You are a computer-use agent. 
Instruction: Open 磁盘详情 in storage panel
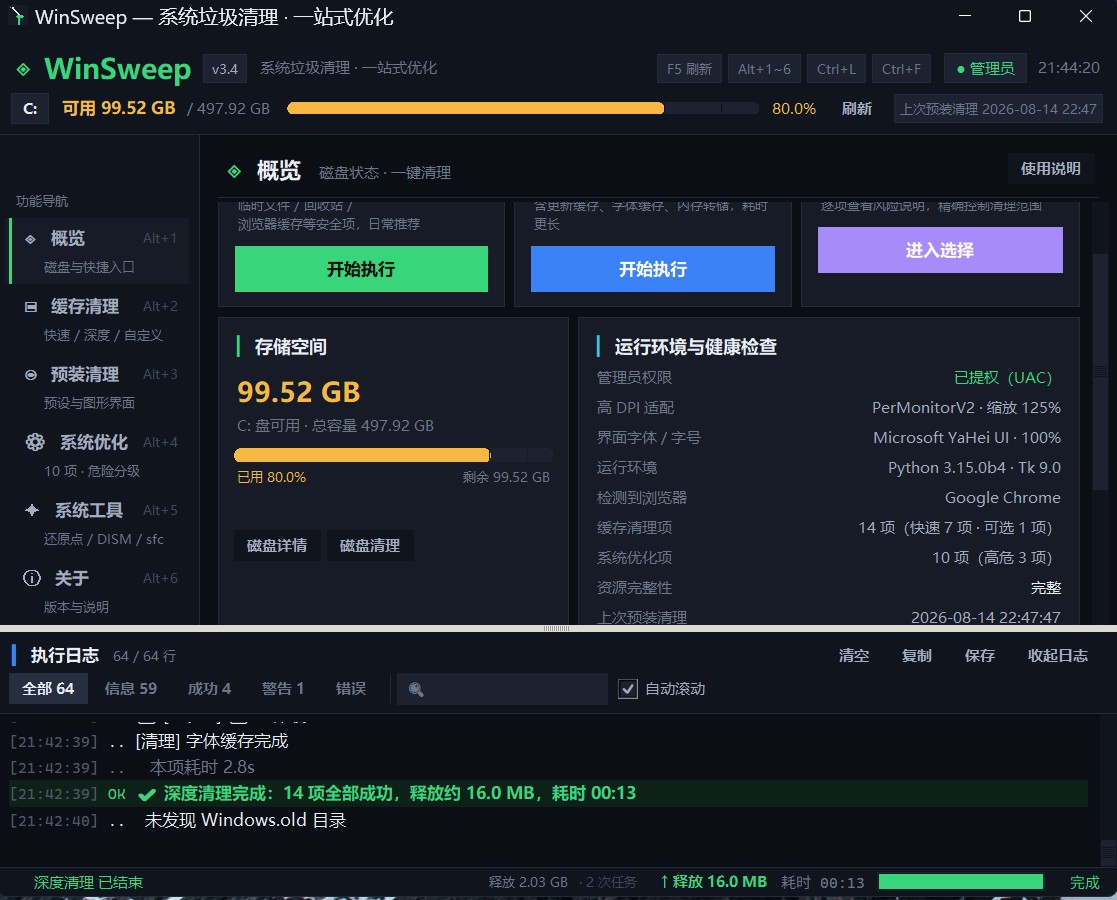(x=277, y=546)
